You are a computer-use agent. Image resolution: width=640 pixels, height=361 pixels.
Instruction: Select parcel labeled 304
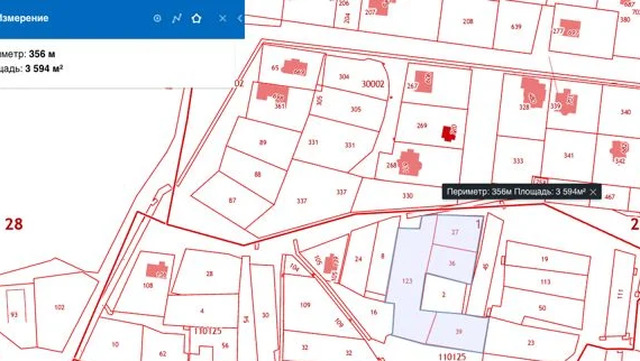344,76
